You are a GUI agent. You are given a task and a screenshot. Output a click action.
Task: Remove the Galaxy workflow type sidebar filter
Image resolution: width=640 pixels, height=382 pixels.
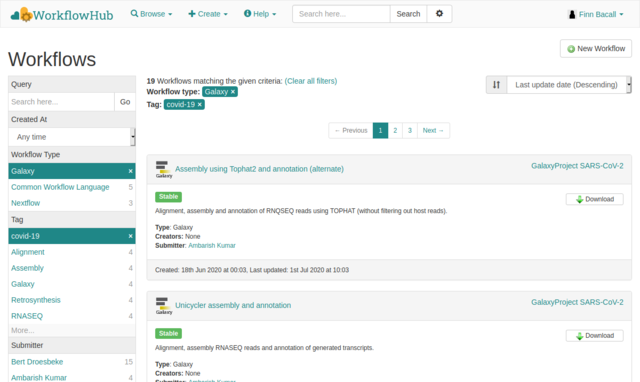click(130, 171)
